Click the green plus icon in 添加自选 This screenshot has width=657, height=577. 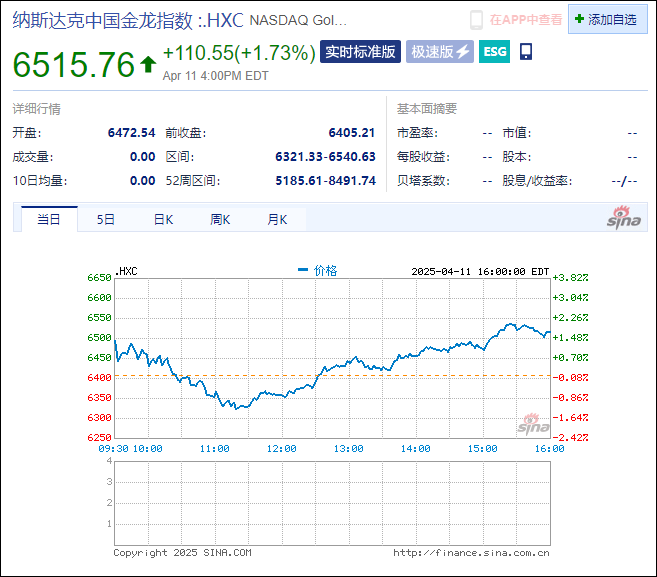[x=579, y=19]
